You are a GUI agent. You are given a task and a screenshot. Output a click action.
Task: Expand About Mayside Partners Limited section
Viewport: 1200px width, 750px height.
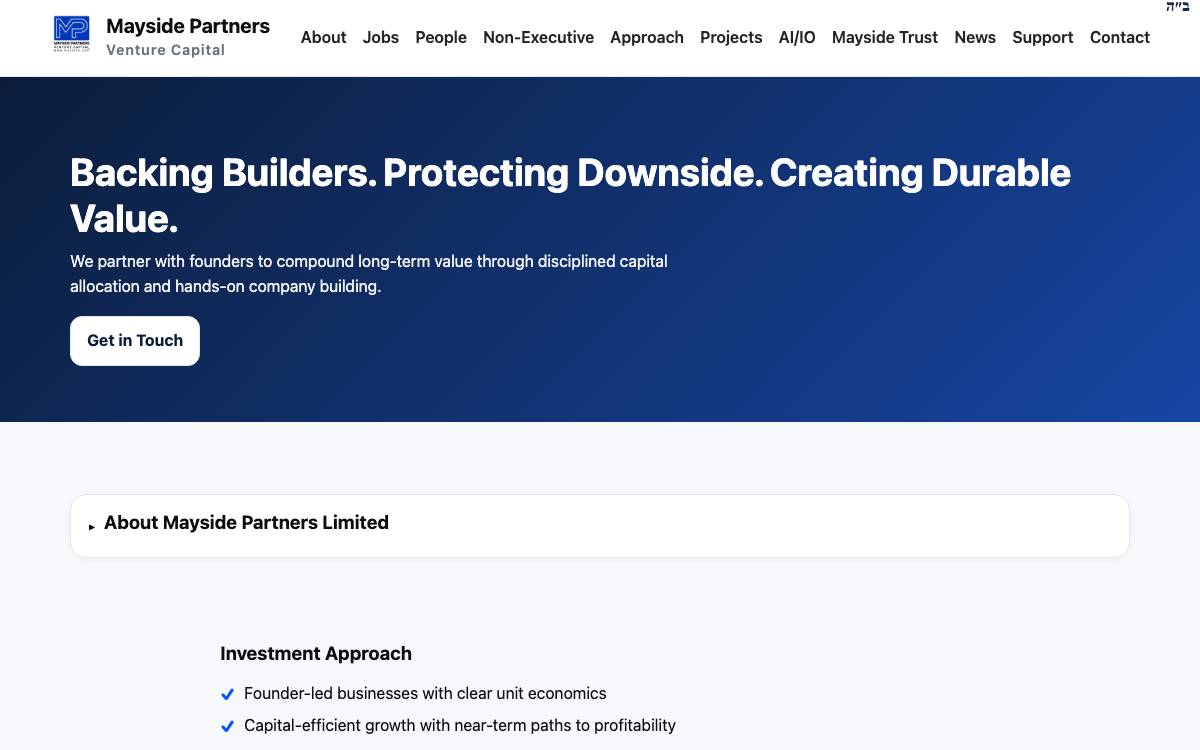pos(600,525)
